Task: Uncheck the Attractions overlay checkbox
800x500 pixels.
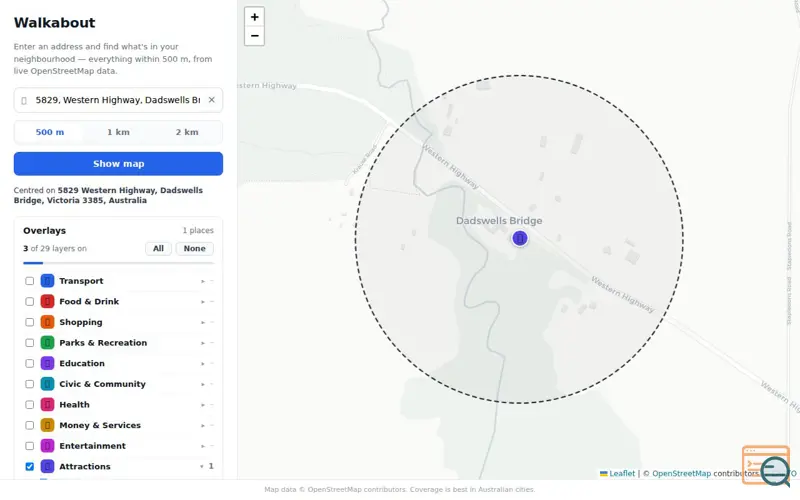Action: pyautogui.click(x=30, y=466)
